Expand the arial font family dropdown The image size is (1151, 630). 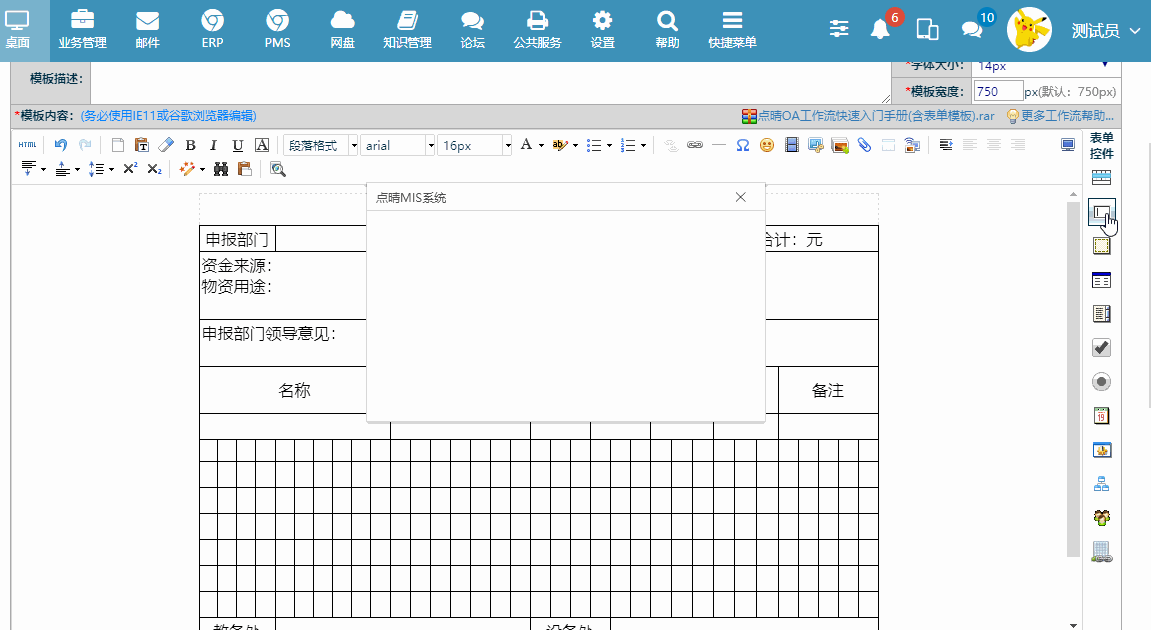tap(398, 145)
